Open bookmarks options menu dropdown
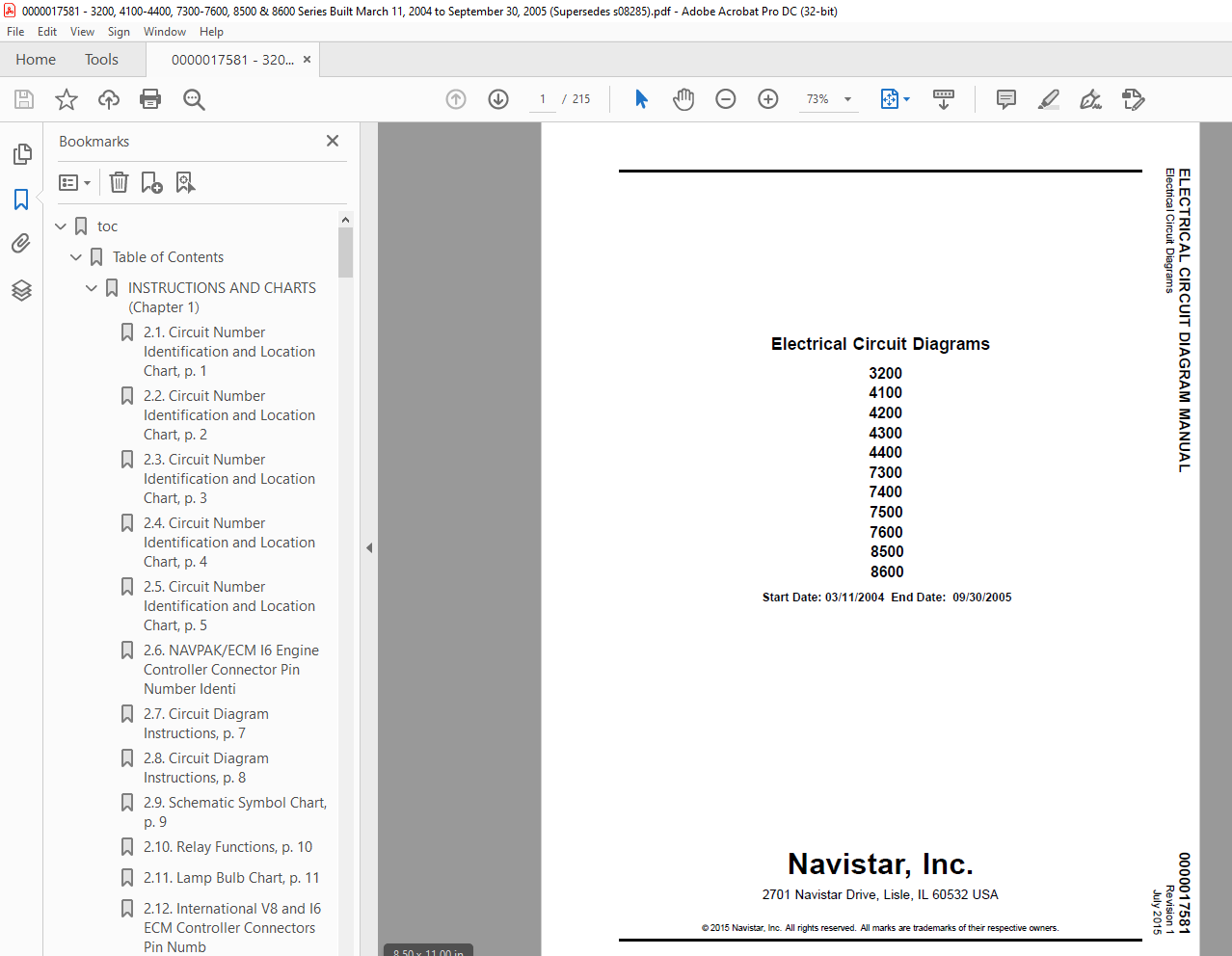 (75, 182)
